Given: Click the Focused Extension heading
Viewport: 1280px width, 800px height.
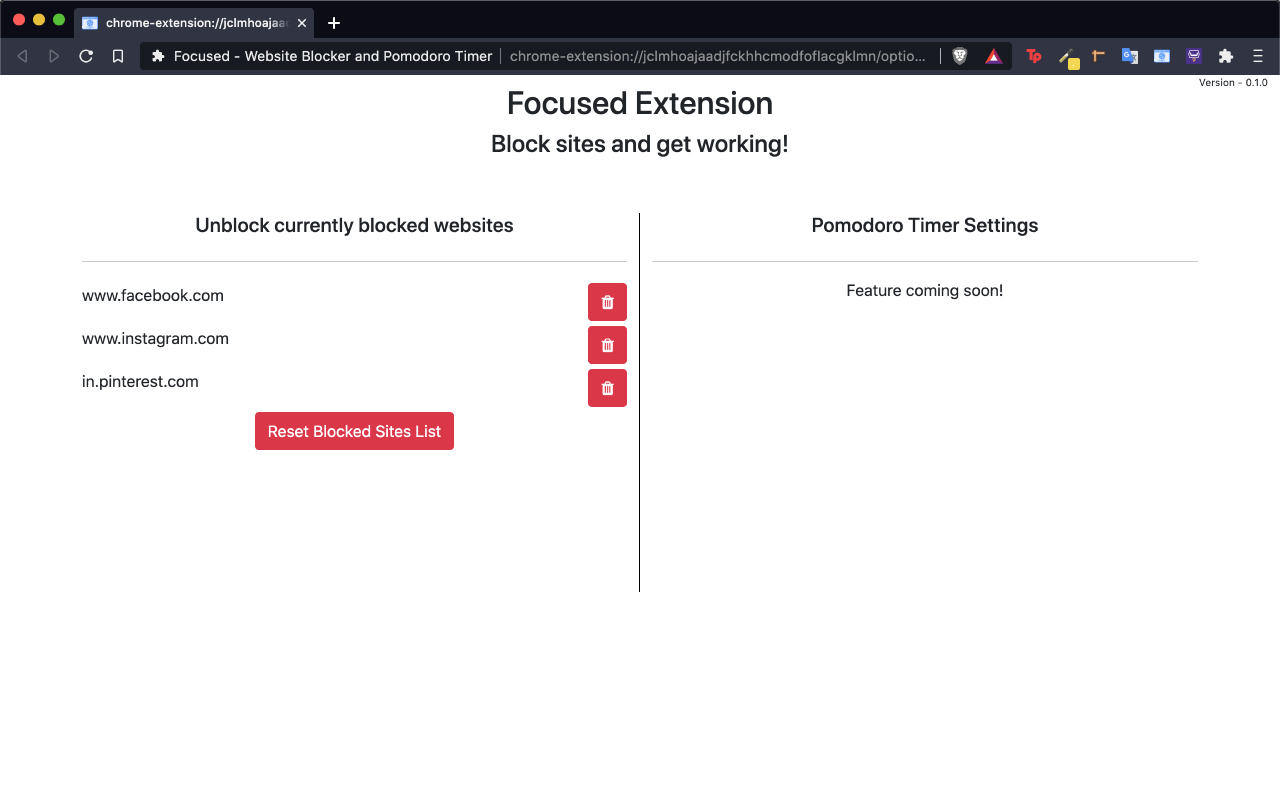Looking at the screenshot, I should 640,103.
